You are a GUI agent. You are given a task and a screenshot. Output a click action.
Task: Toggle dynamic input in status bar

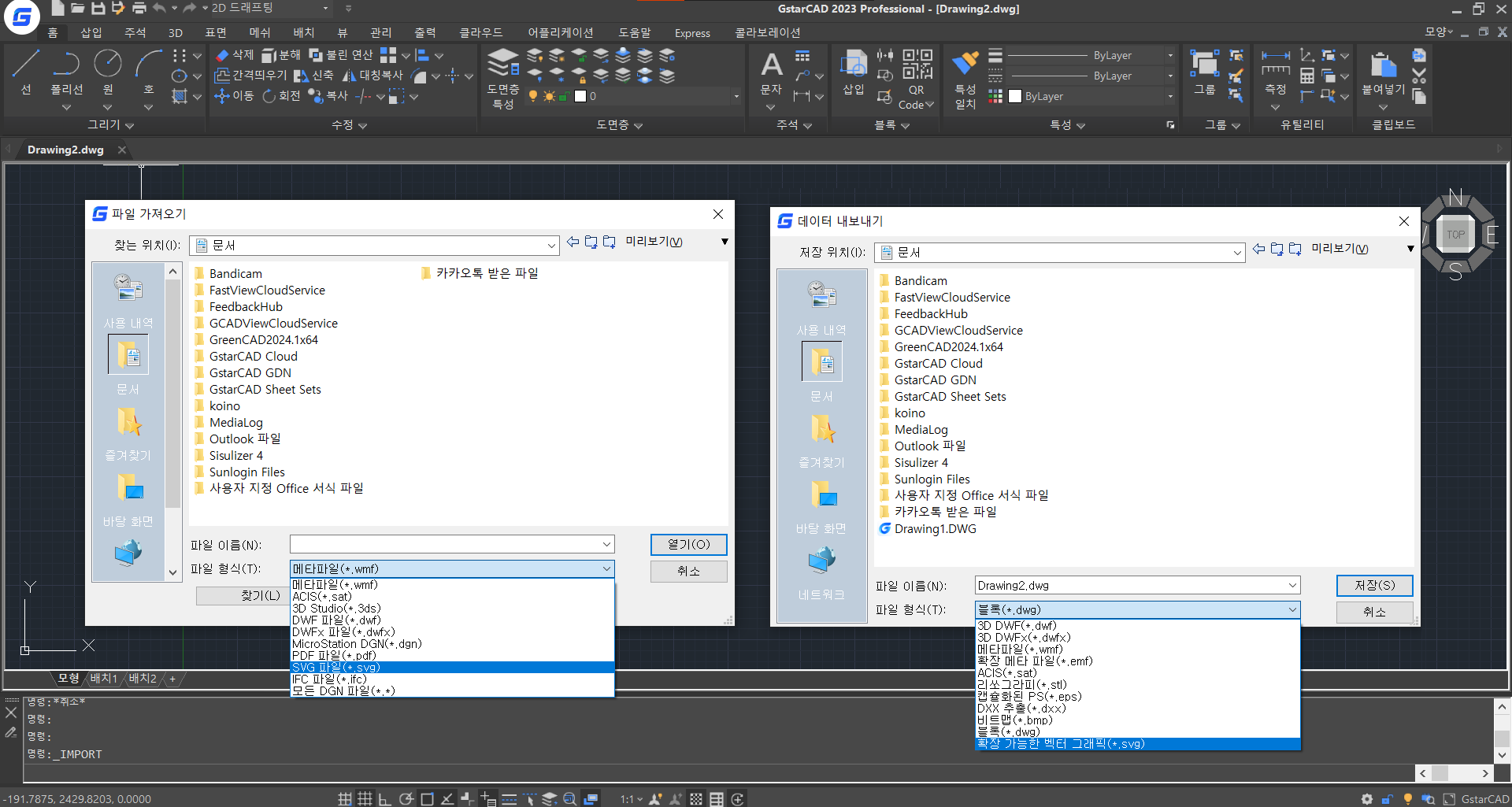(x=488, y=798)
